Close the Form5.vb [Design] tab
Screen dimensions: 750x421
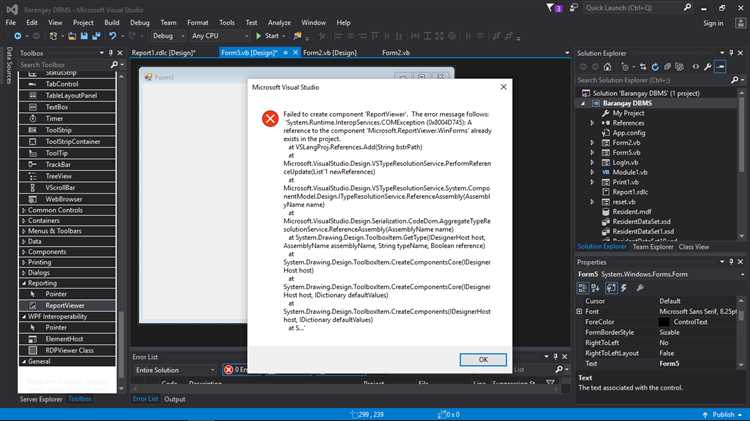tap(295, 53)
